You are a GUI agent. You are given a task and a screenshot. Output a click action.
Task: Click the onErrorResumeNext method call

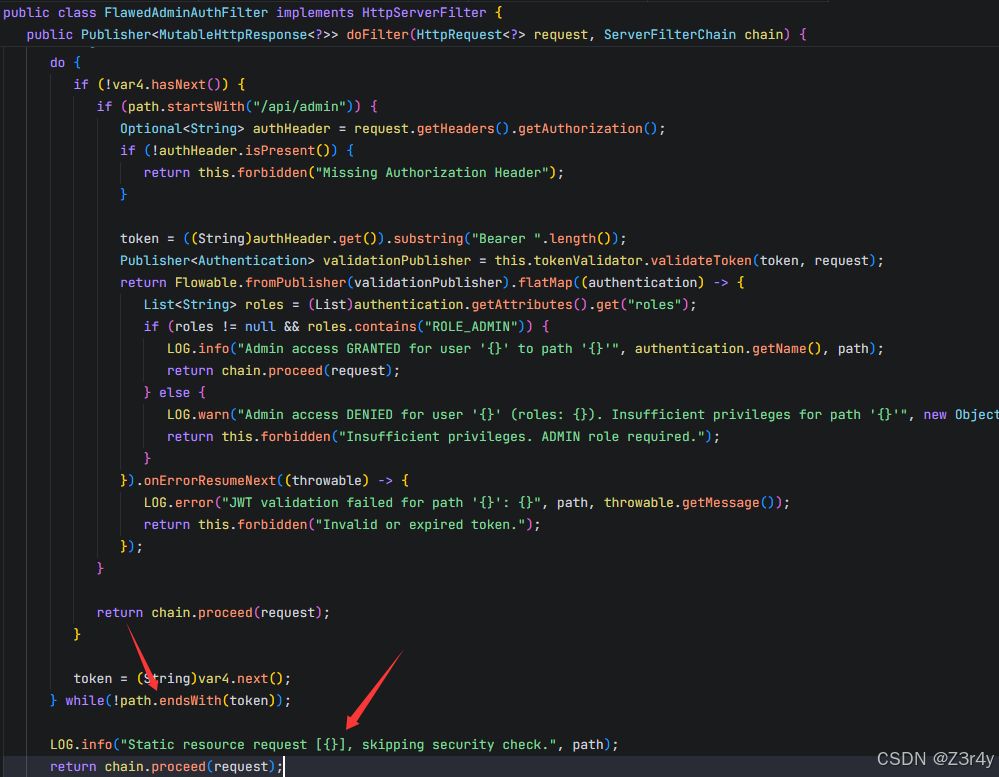click(x=210, y=480)
